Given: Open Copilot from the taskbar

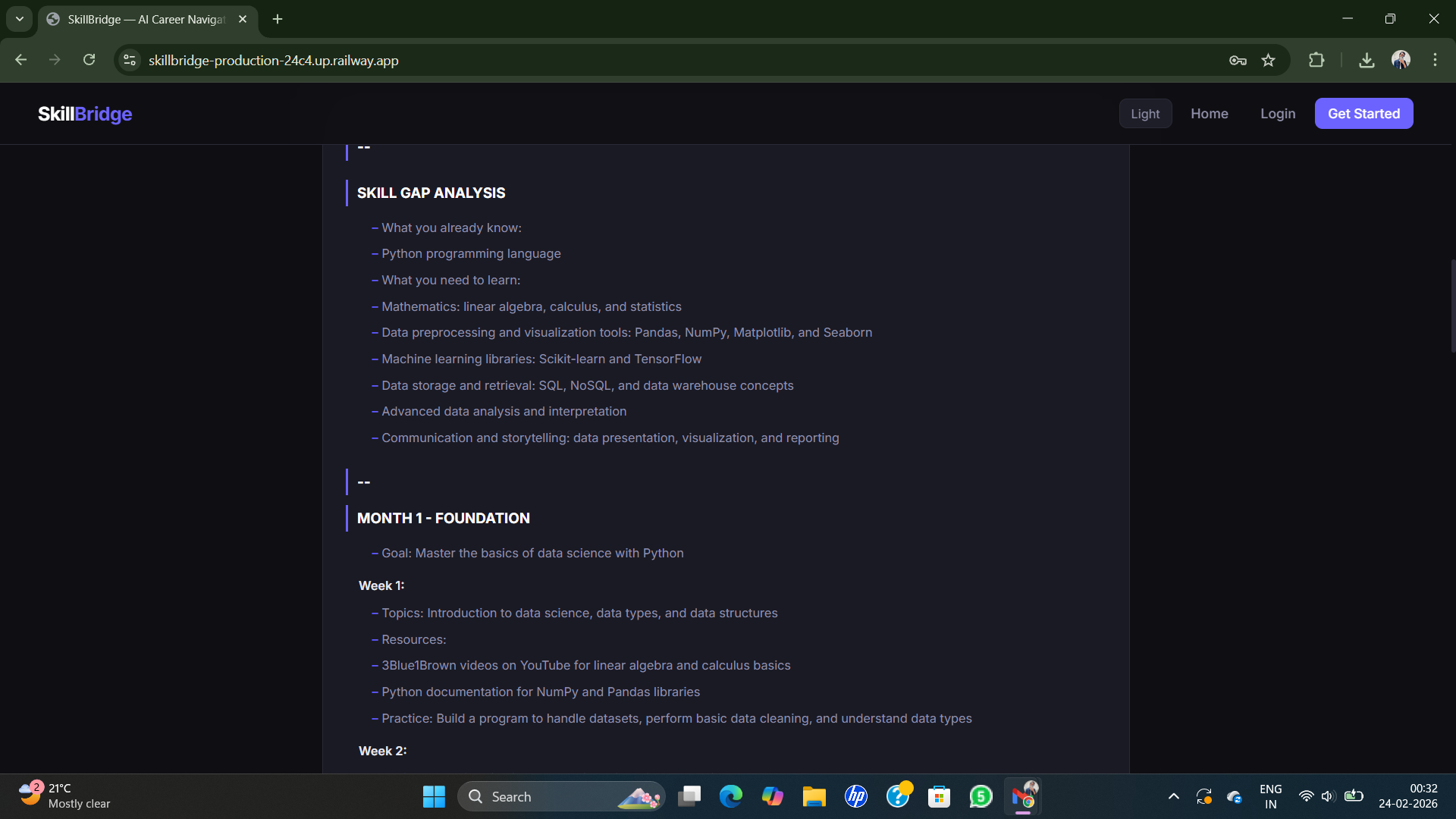Looking at the screenshot, I should [773, 796].
